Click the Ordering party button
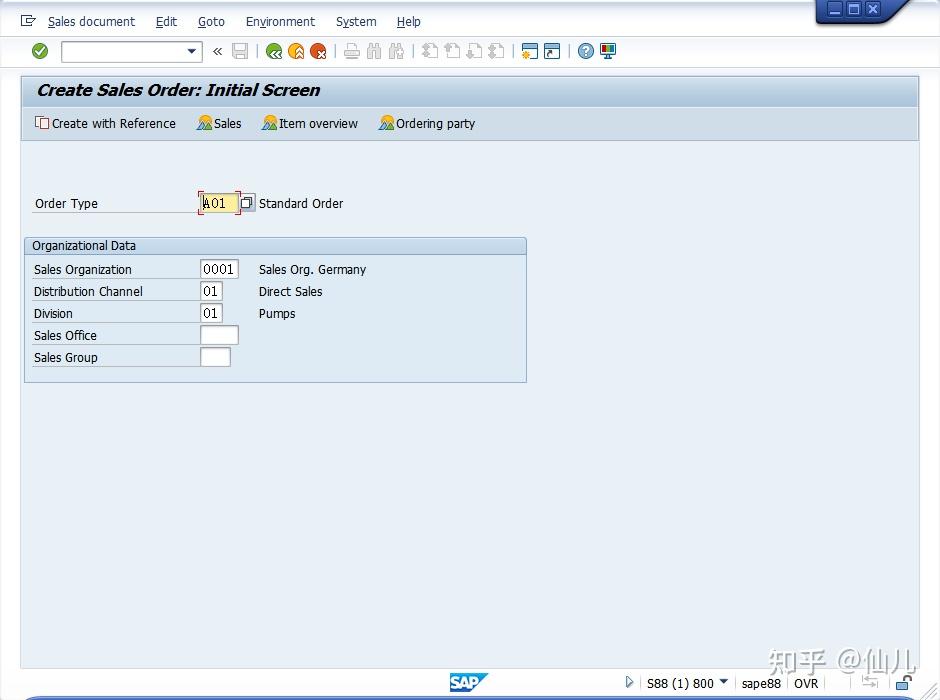The height and width of the screenshot is (700, 940). tap(426, 123)
